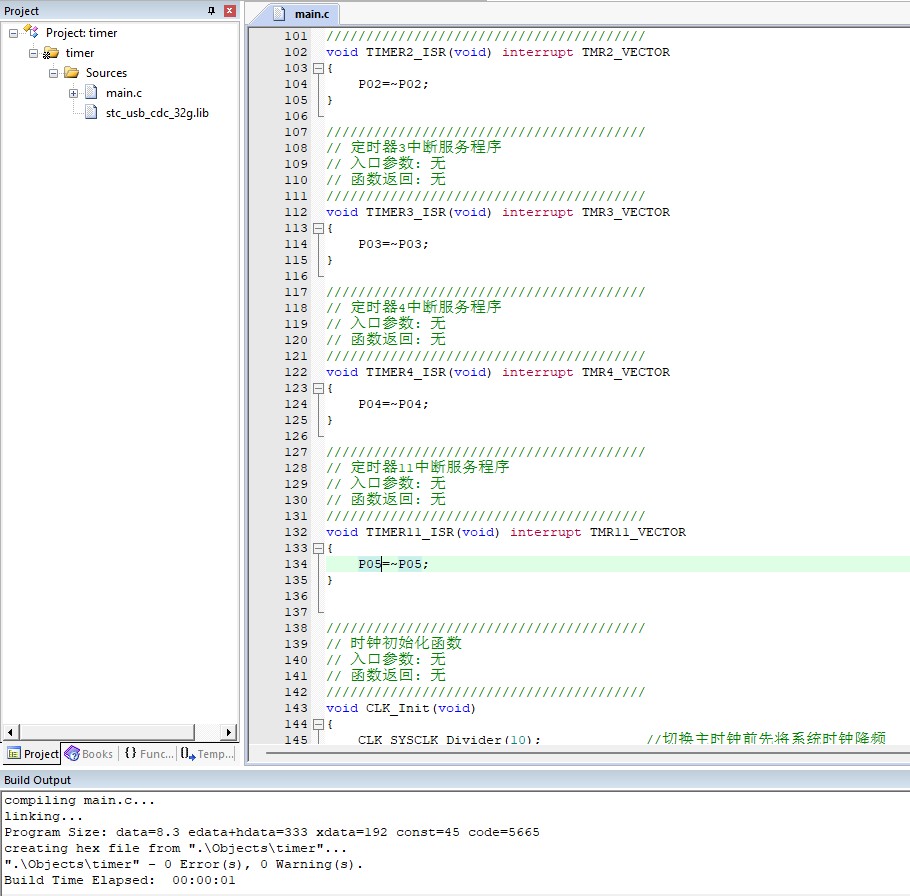Screen dimensions: 910x896
Task: Collapse the timer target folder node
Action: [34, 53]
